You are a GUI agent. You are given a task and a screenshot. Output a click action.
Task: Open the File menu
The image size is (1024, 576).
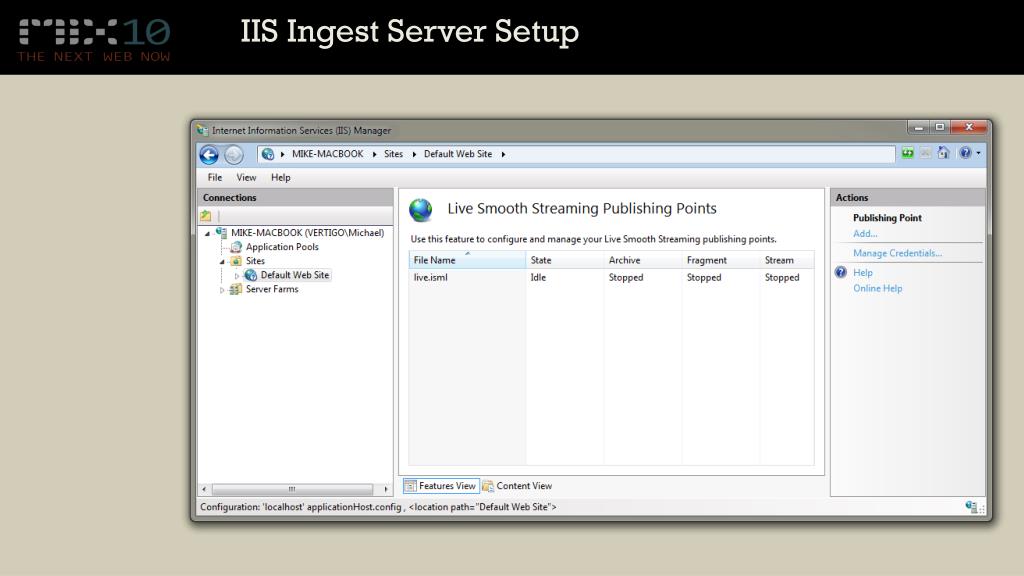click(x=215, y=178)
